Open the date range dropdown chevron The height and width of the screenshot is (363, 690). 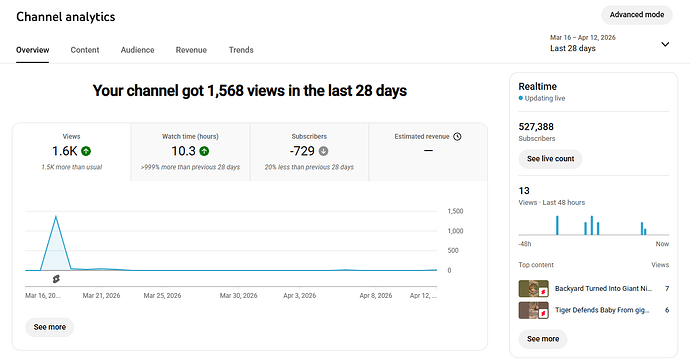click(665, 44)
